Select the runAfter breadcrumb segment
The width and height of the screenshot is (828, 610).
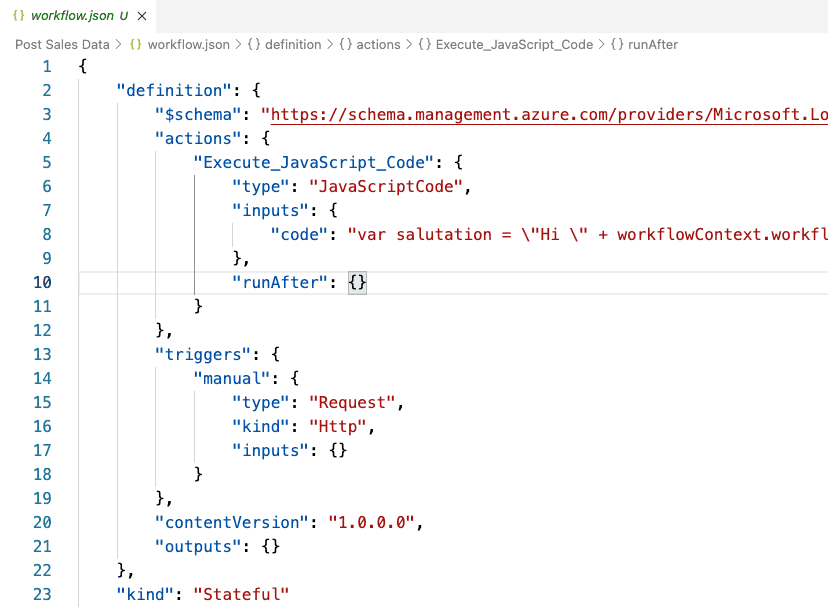[653, 45]
